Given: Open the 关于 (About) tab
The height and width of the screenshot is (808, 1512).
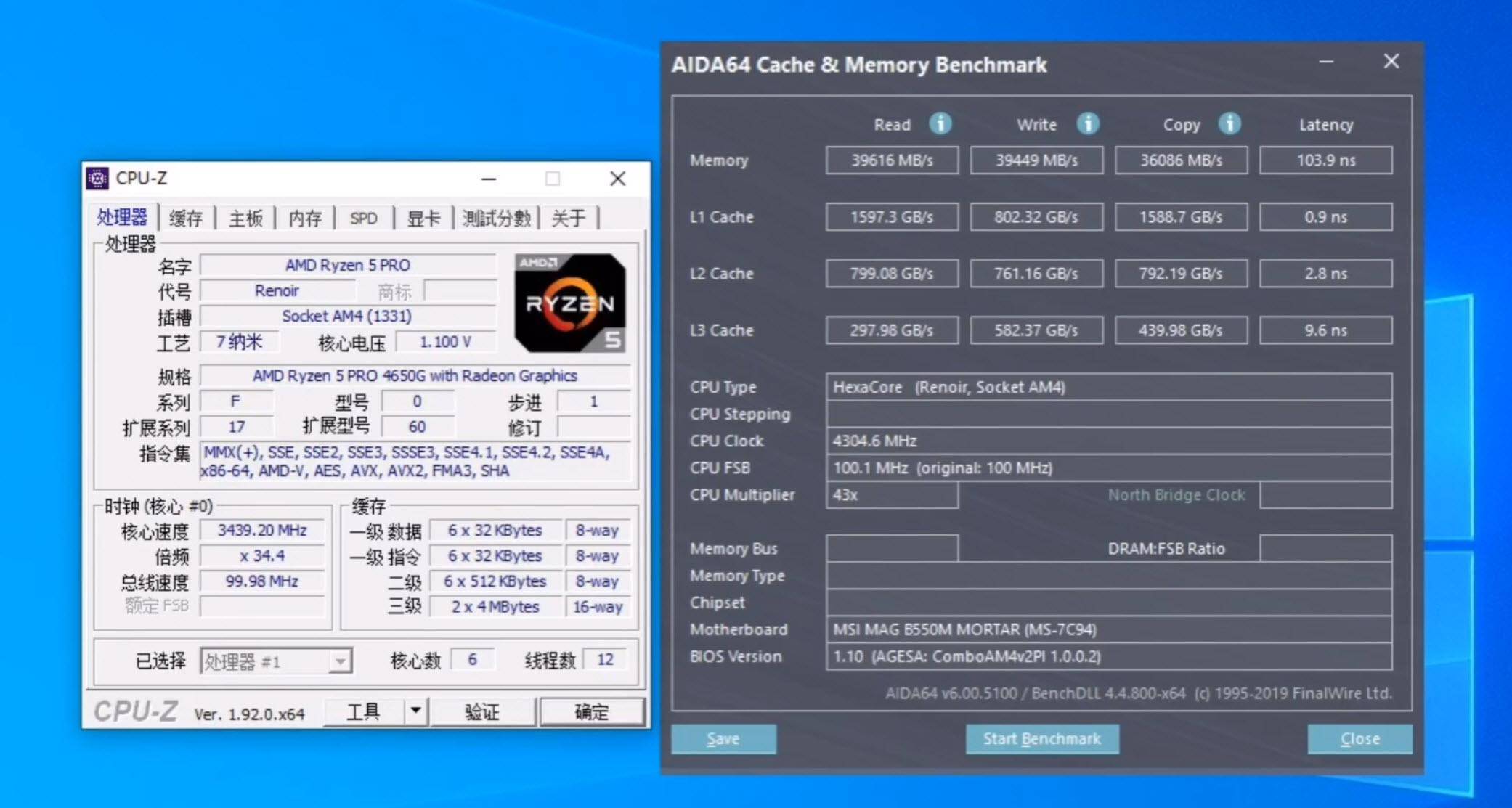Looking at the screenshot, I should pyautogui.click(x=569, y=218).
